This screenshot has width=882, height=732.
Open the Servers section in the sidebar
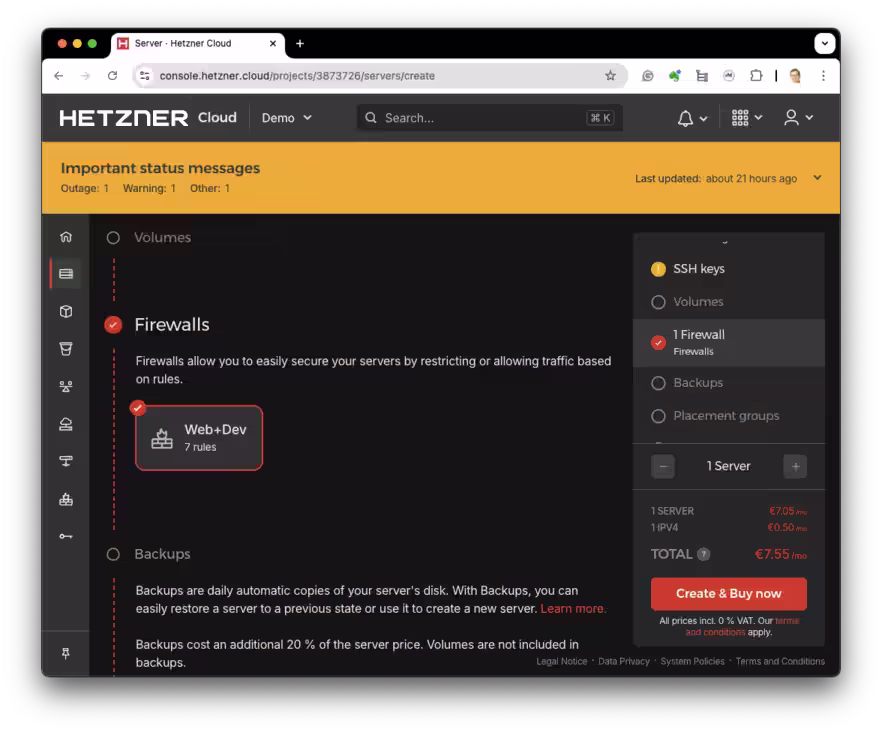[65, 272]
